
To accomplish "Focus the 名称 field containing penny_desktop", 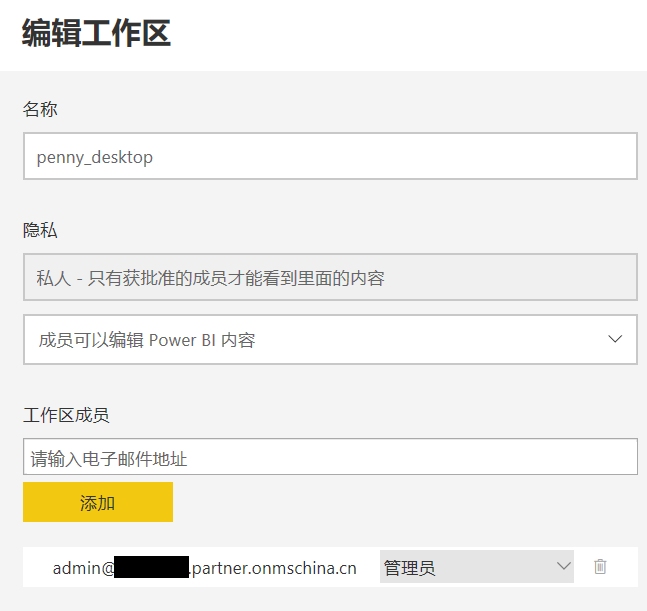I will coord(330,157).
